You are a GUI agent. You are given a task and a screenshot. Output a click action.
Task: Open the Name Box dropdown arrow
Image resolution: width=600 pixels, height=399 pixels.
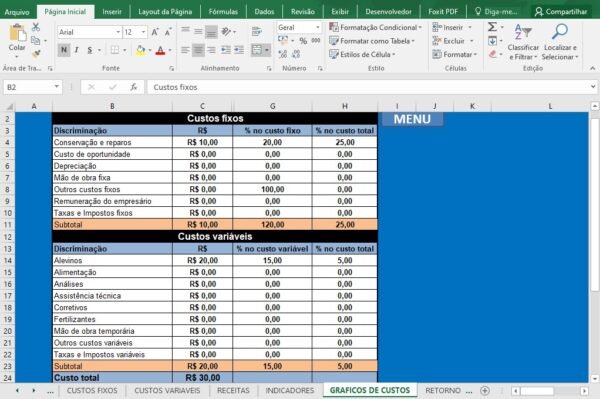[x=56, y=87]
